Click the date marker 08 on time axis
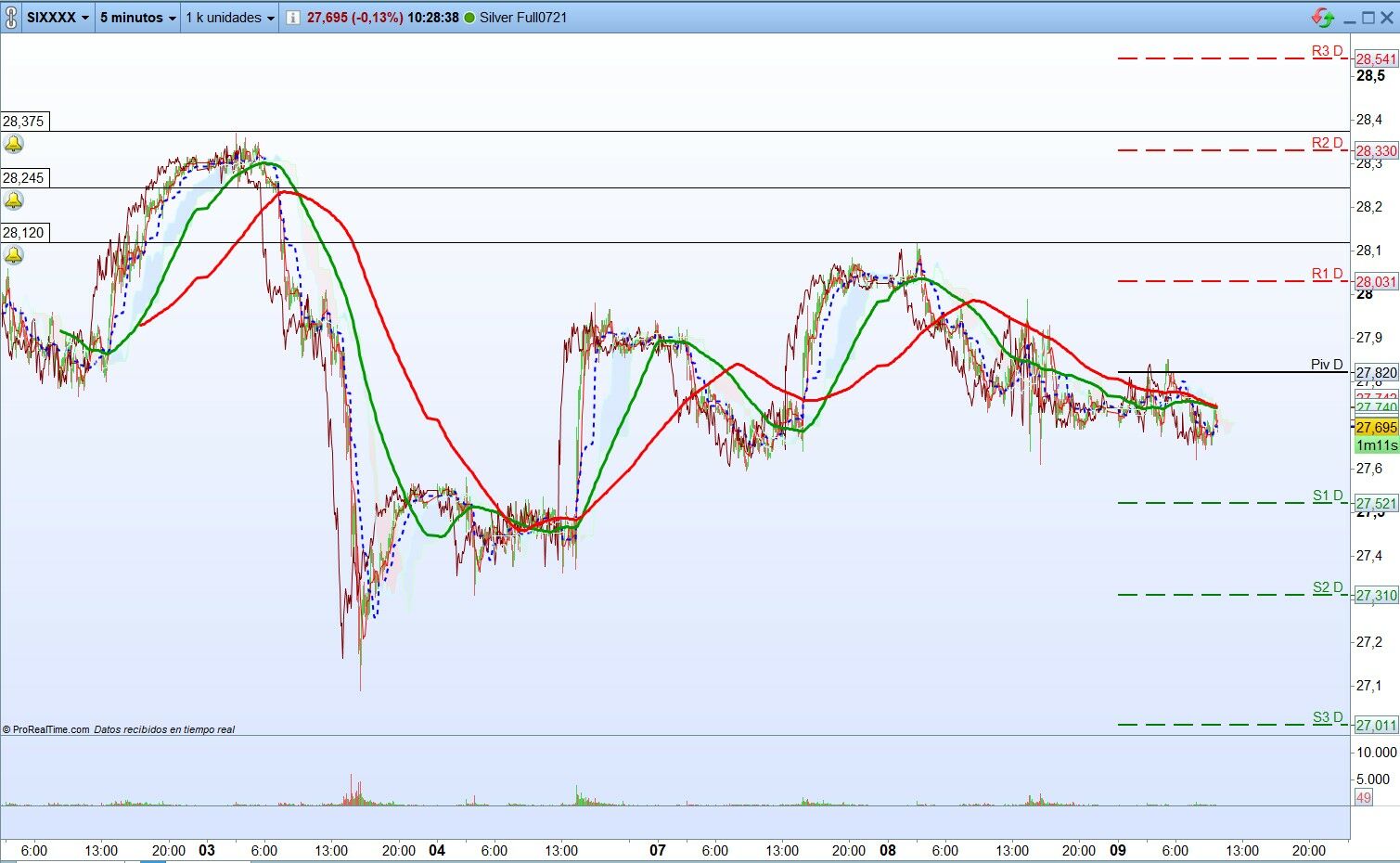 click(888, 850)
